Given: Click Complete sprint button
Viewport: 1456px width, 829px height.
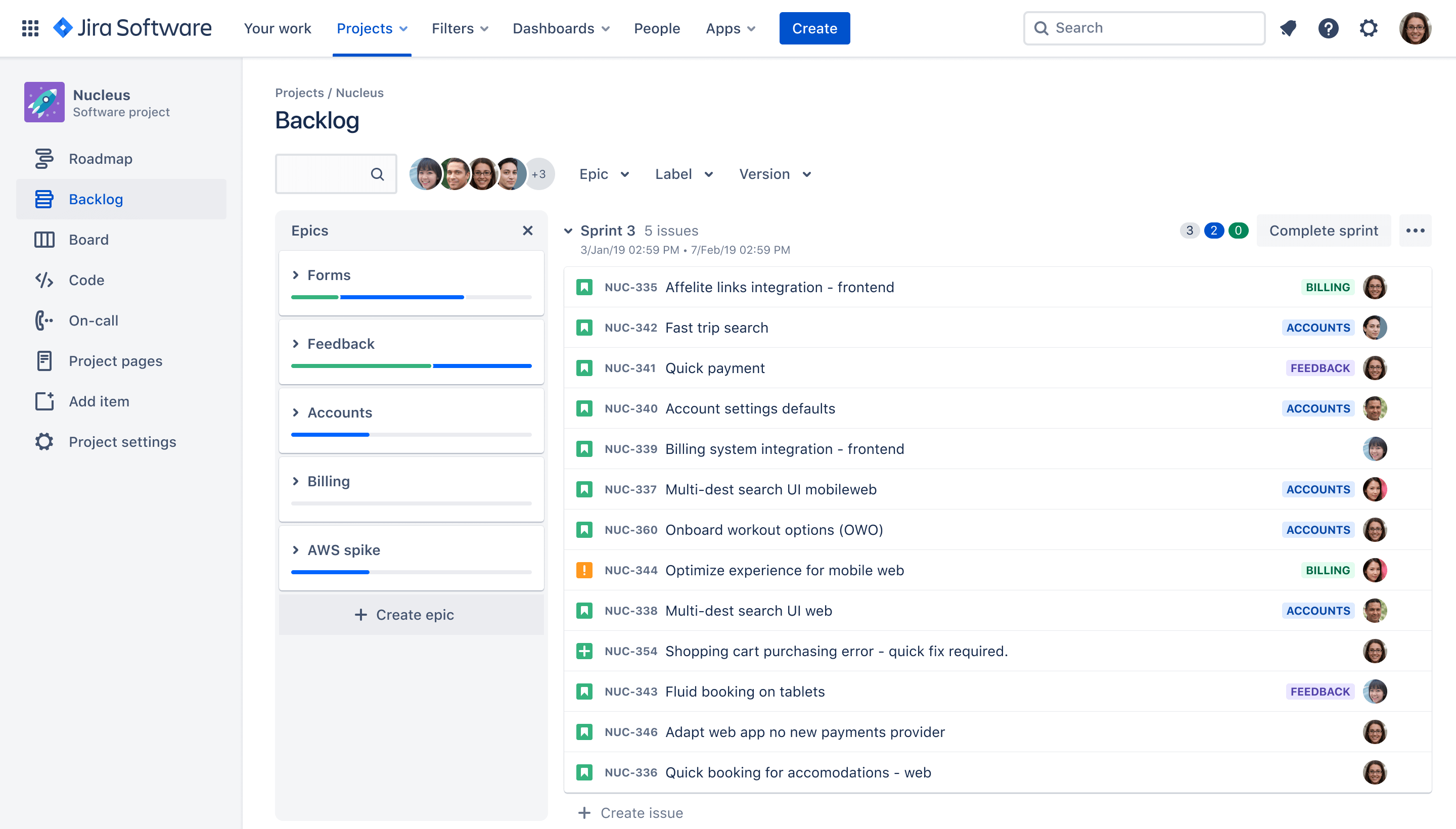Looking at the screenshot, I should (x=1324, y=230).
